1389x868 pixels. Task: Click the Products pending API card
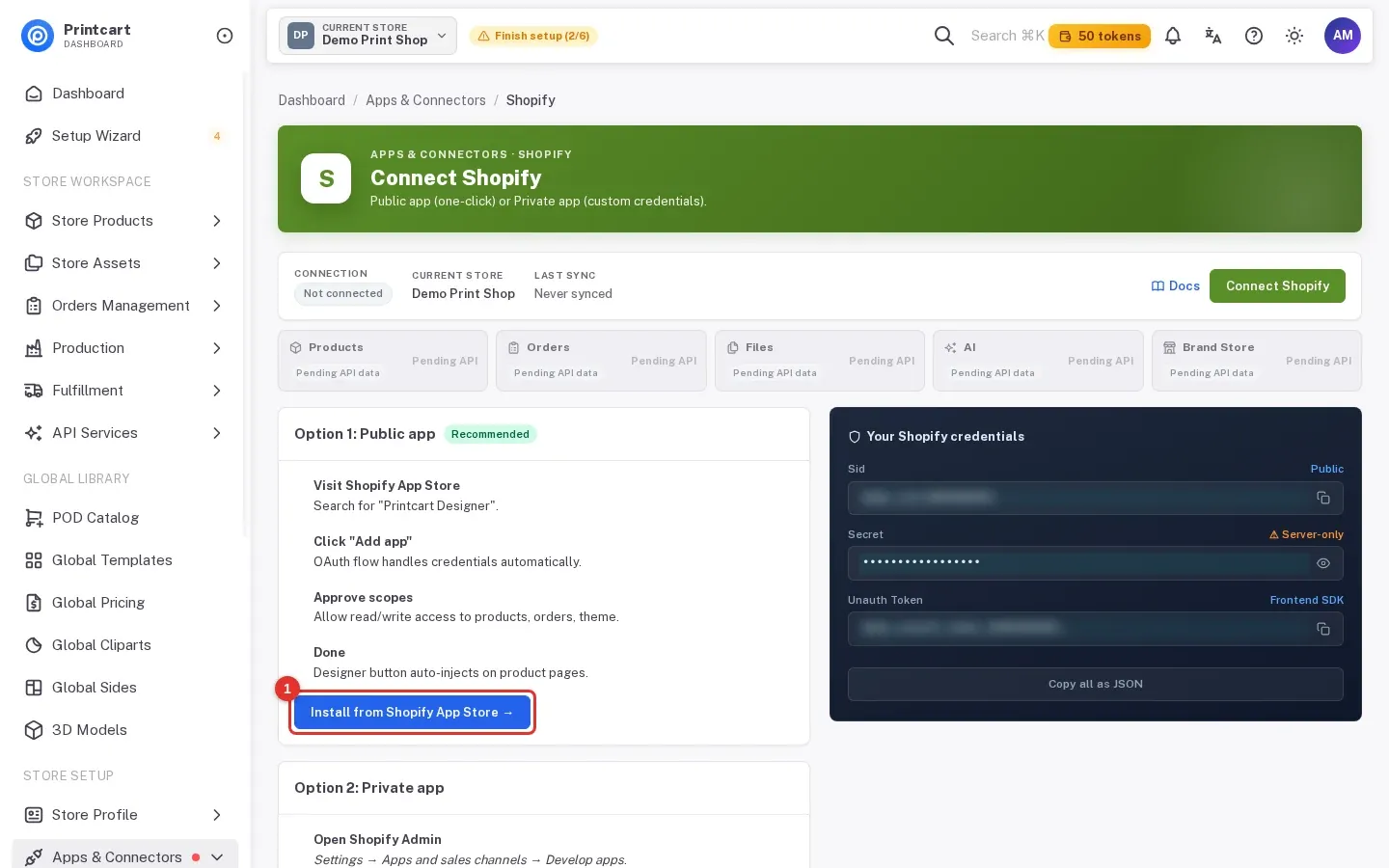(x=383, y=361)
